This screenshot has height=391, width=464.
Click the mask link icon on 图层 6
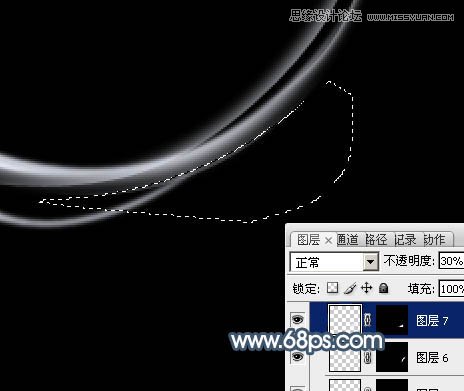click(368, 357)
